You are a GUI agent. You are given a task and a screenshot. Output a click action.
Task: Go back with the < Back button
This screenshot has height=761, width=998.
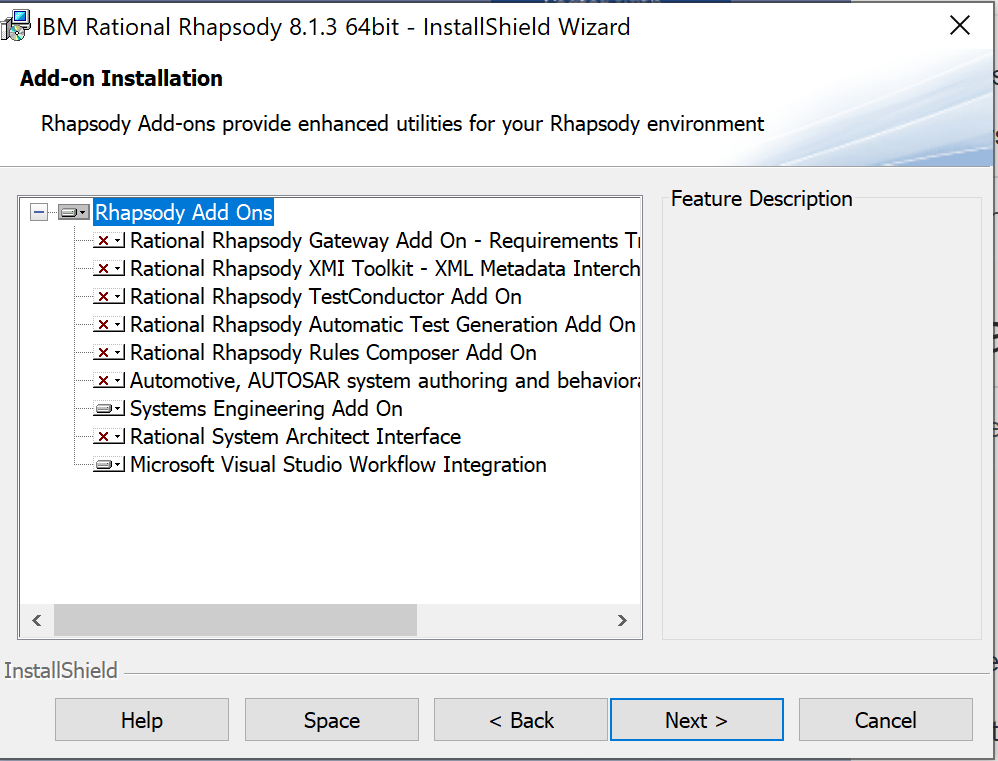(521, 720)
